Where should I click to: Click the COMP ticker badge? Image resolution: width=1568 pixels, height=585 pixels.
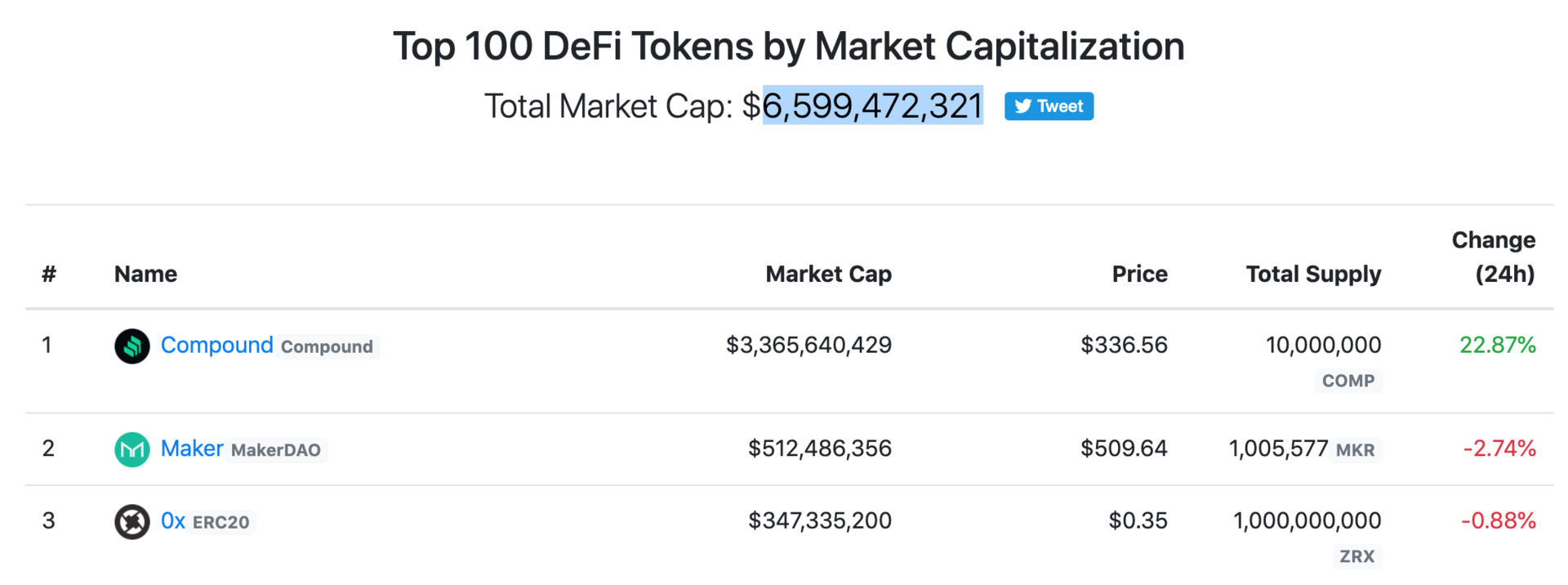[x=1348, y=381]
